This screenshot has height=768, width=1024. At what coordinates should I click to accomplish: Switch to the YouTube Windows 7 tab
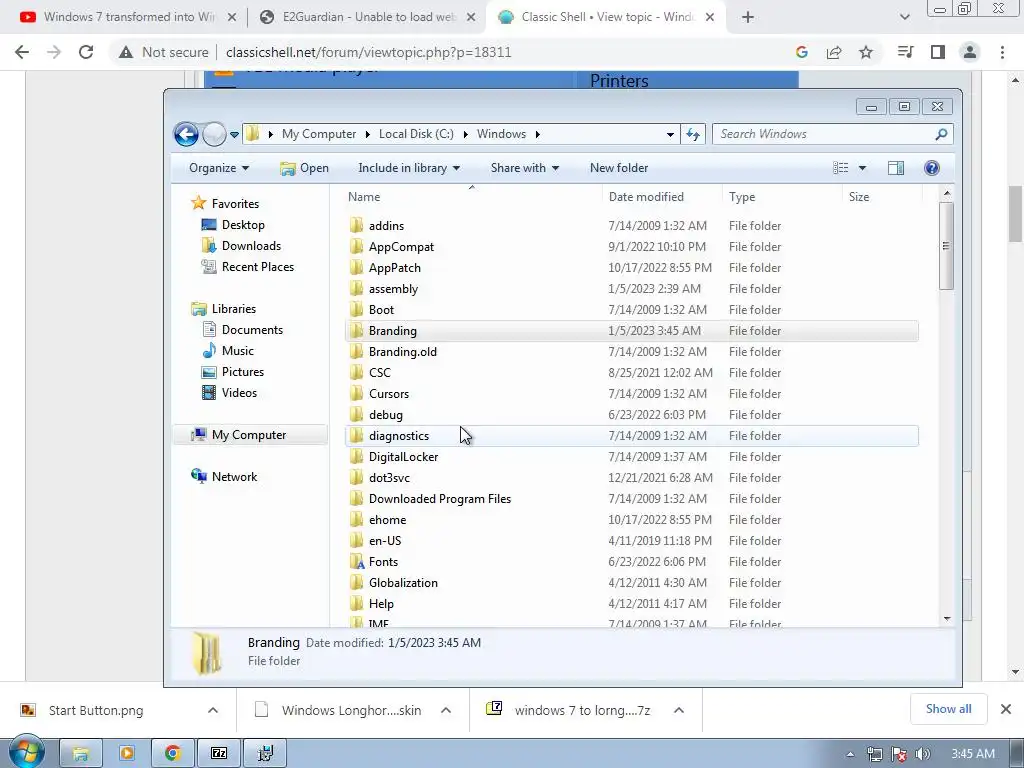point(129,17)
